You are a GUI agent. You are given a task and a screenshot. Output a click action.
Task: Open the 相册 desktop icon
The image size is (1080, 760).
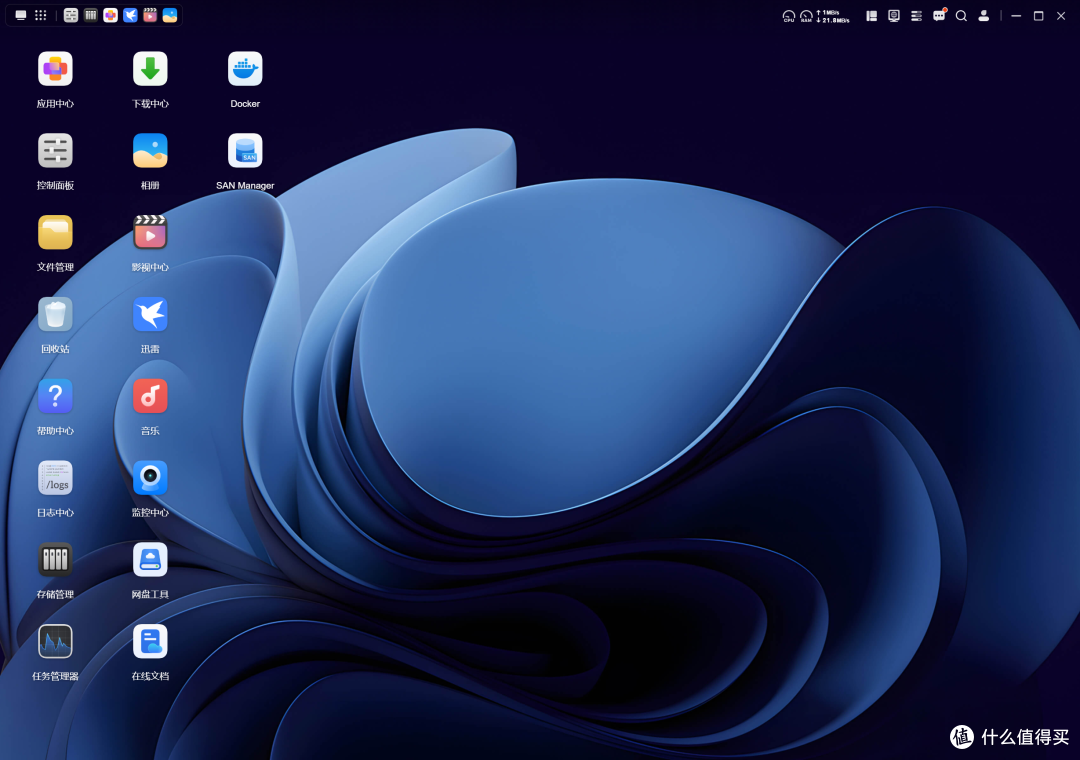tap(150, 151)
